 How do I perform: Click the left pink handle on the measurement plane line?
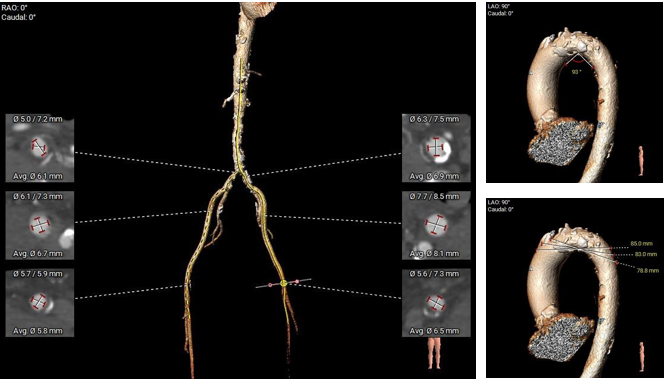tap(270, 285)
